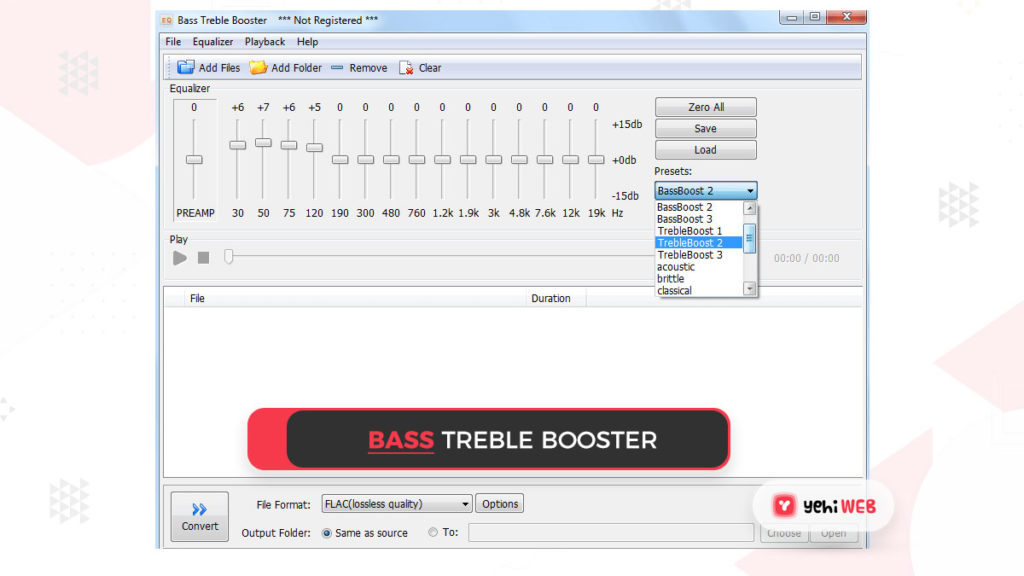Click the output folder path field
The height and width of the screenshot is (576, 1024).
tap(610, 533)
